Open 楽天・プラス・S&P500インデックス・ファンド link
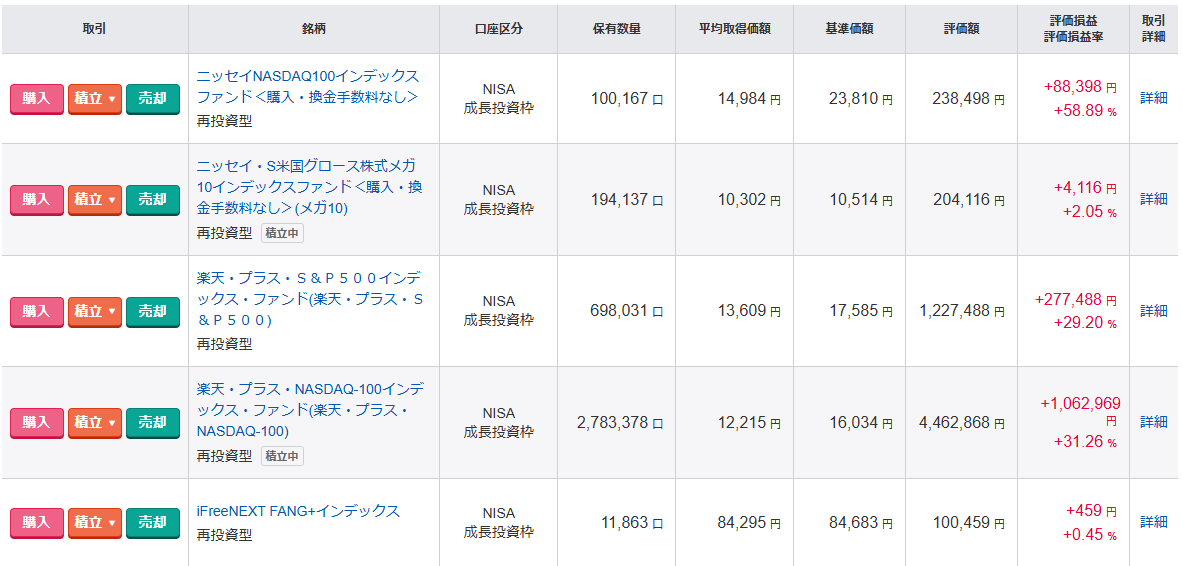The height and width of the screenshot is (566, 1183). tap(310, 299)
